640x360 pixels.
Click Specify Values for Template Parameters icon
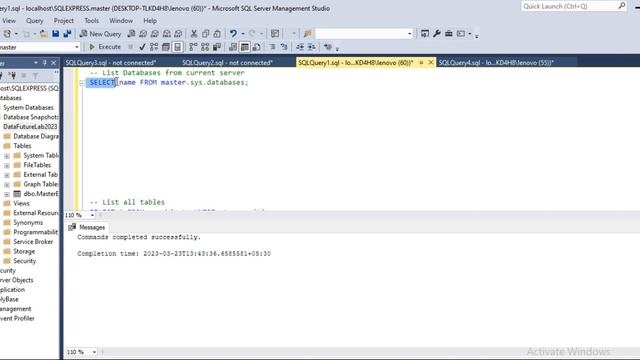(x=327, y=47)
